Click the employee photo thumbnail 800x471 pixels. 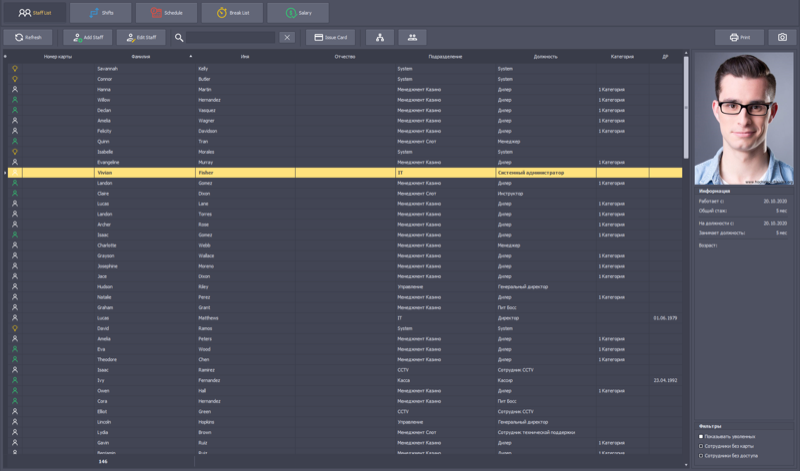pyautogui.click(x=741, y=117)
